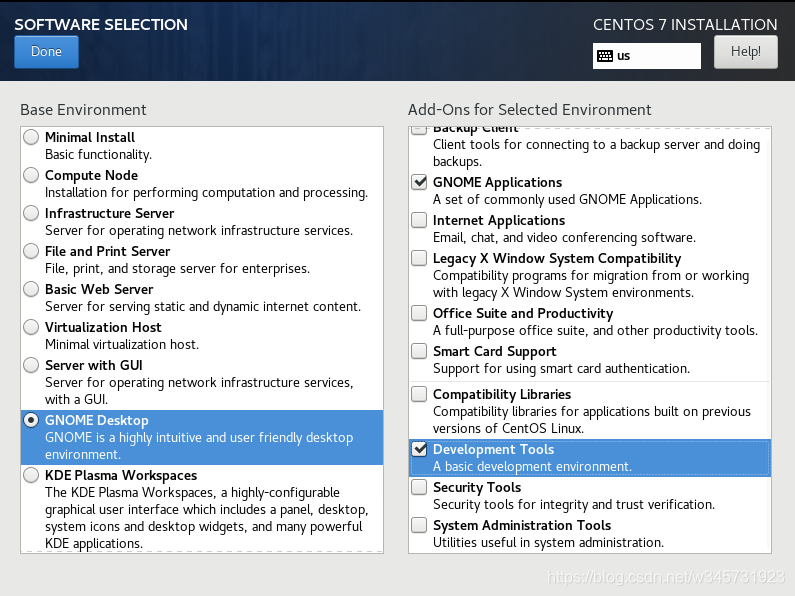Viewport: 795px width, 596px height.
Task: Open the Help dialog
Action: pyautogui.click(x=745, y=52)
